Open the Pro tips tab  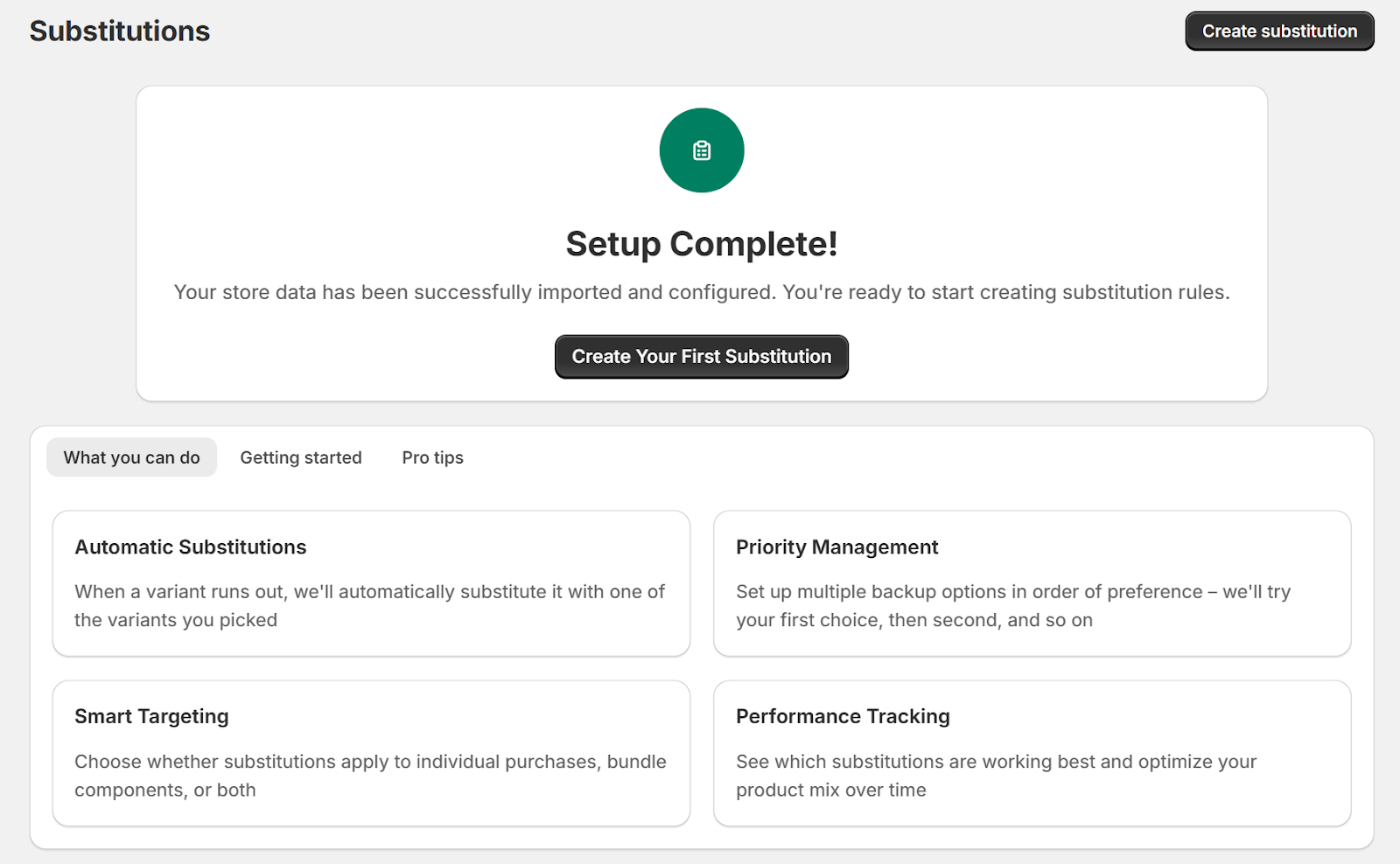tap(432, 457)
